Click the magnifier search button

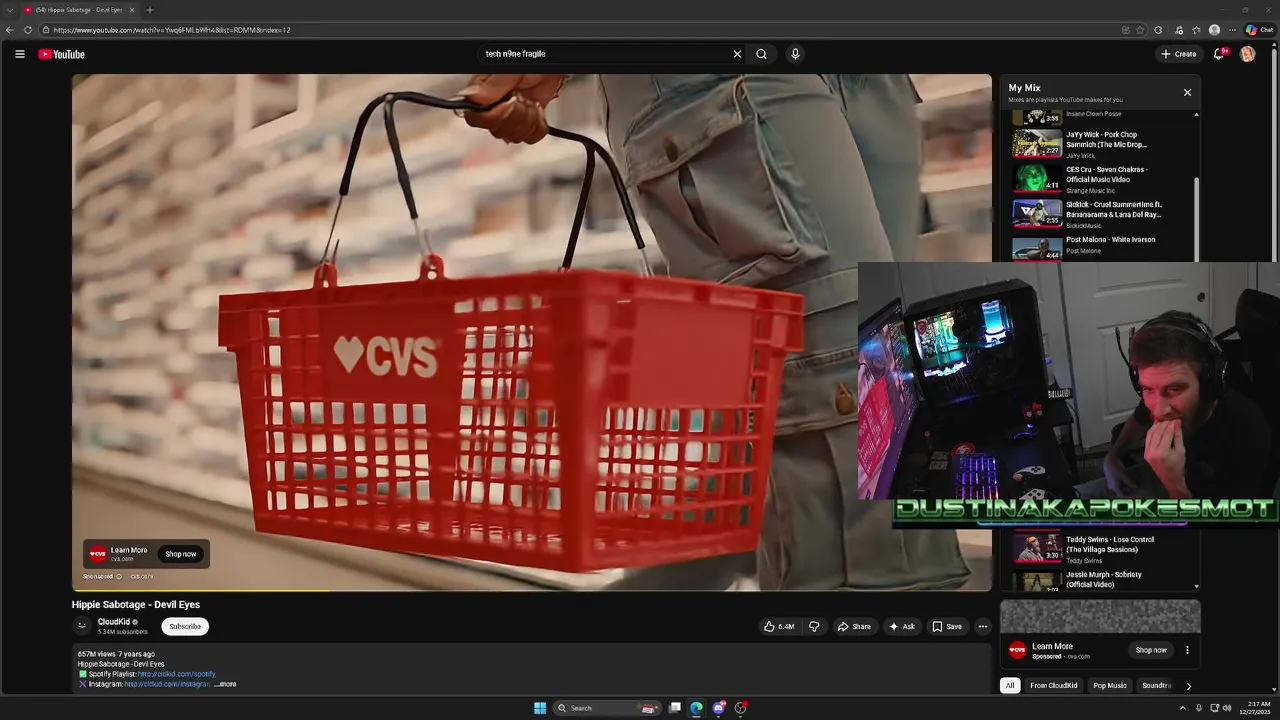(x=762, y=54)
